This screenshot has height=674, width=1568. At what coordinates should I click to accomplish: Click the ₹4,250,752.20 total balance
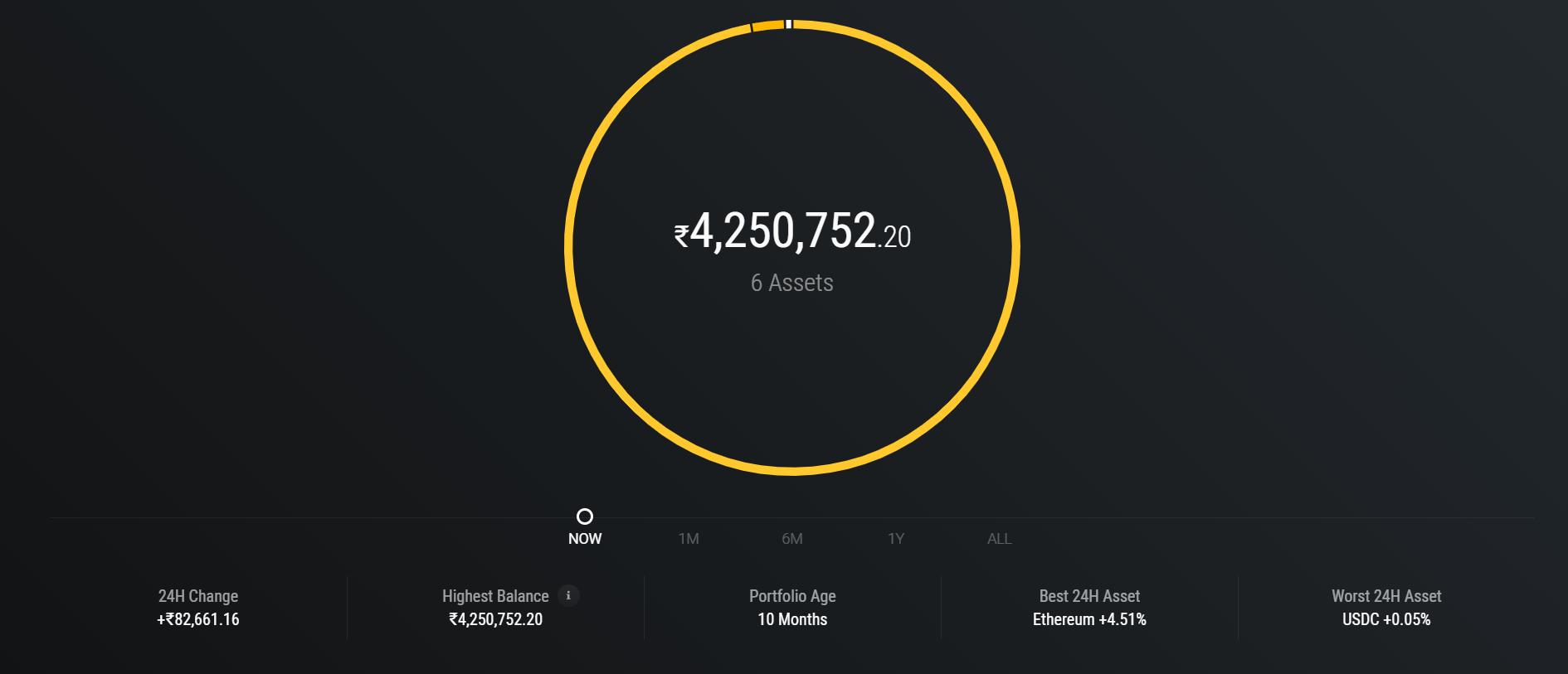(792, 231)
